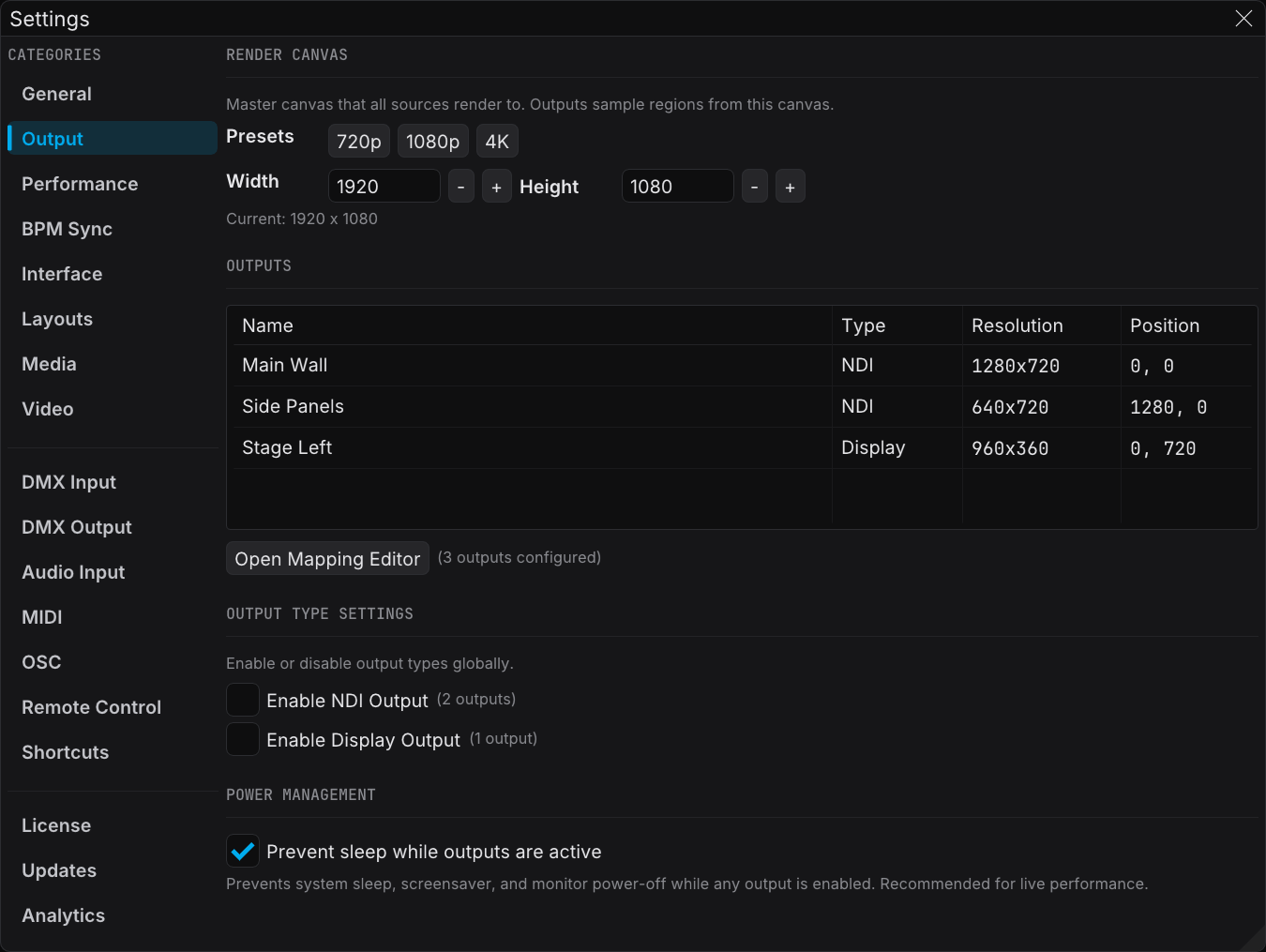Increase the canvas Width value

pyautogui.click(x=497, y=186)
